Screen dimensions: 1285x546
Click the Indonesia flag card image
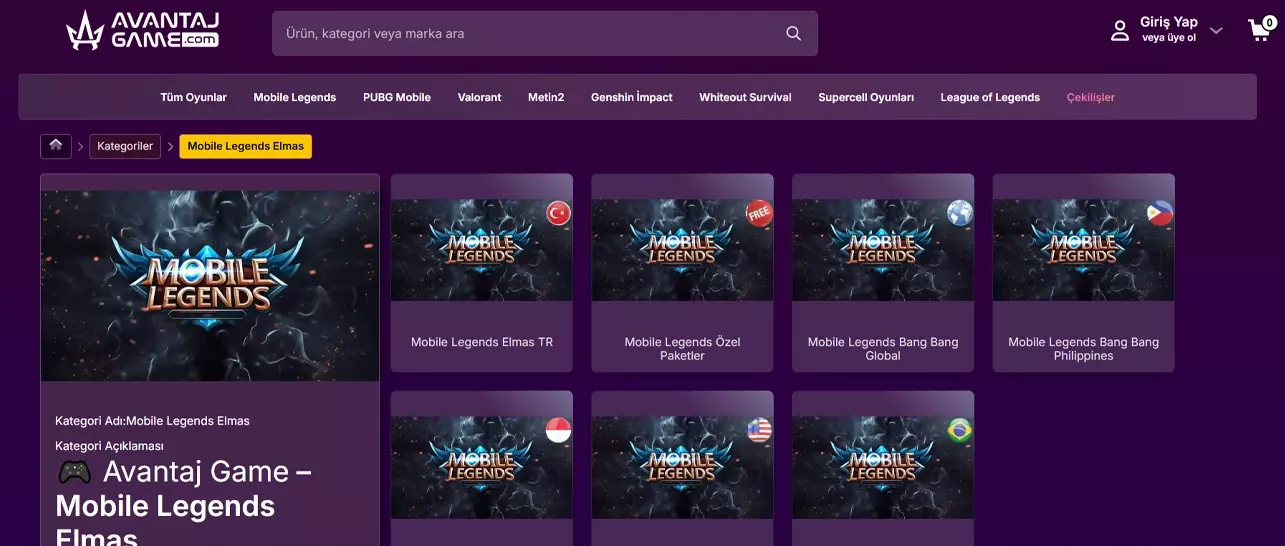[482, 466]
